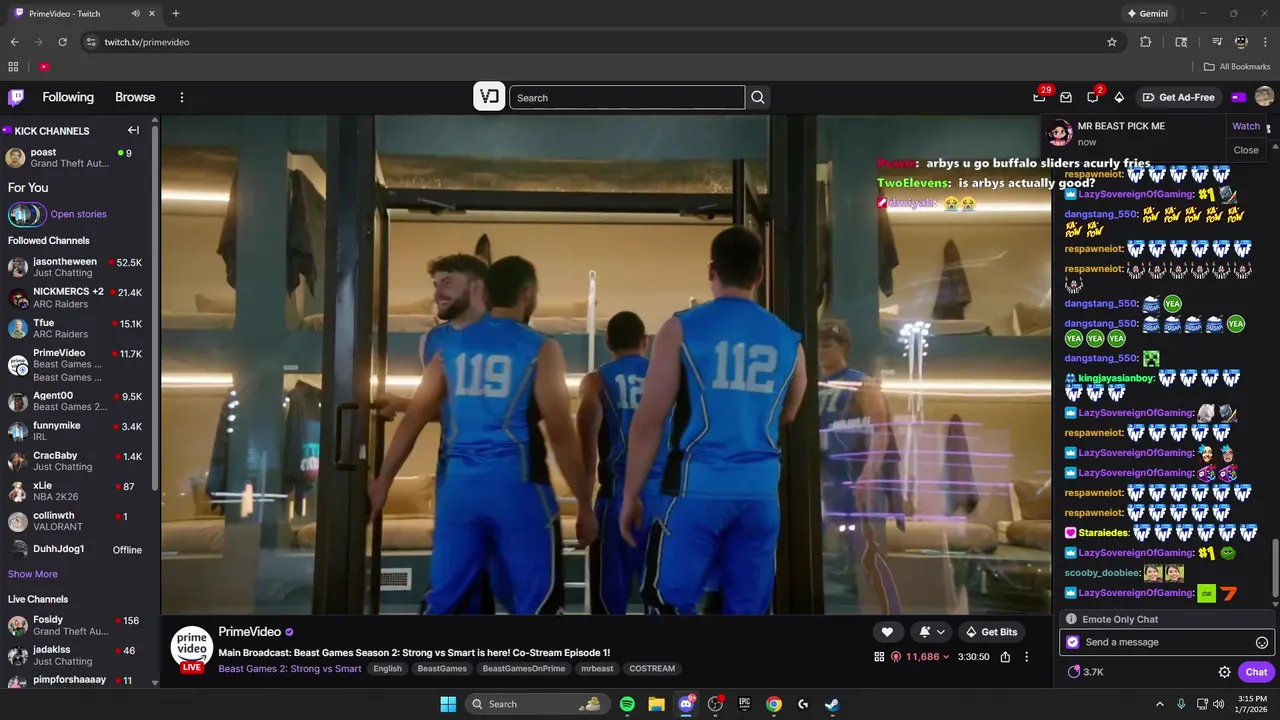1280x720 pixels.
Task: Click the Twitch home logo
Action: pyautogui.click(x=16, y=97)
